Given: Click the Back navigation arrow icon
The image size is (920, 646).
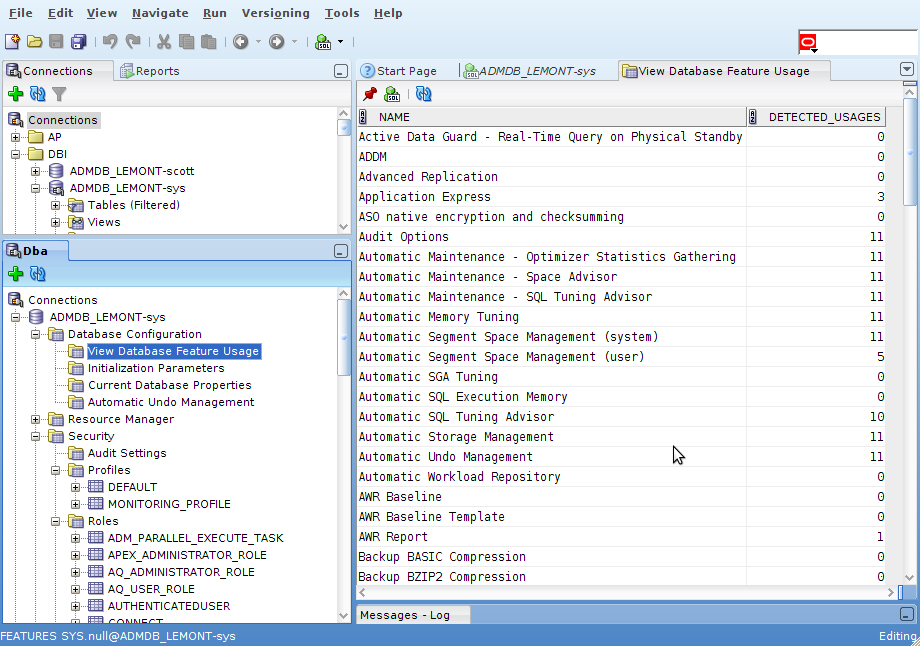Looking at the screenshot, I should pos(241,42).
